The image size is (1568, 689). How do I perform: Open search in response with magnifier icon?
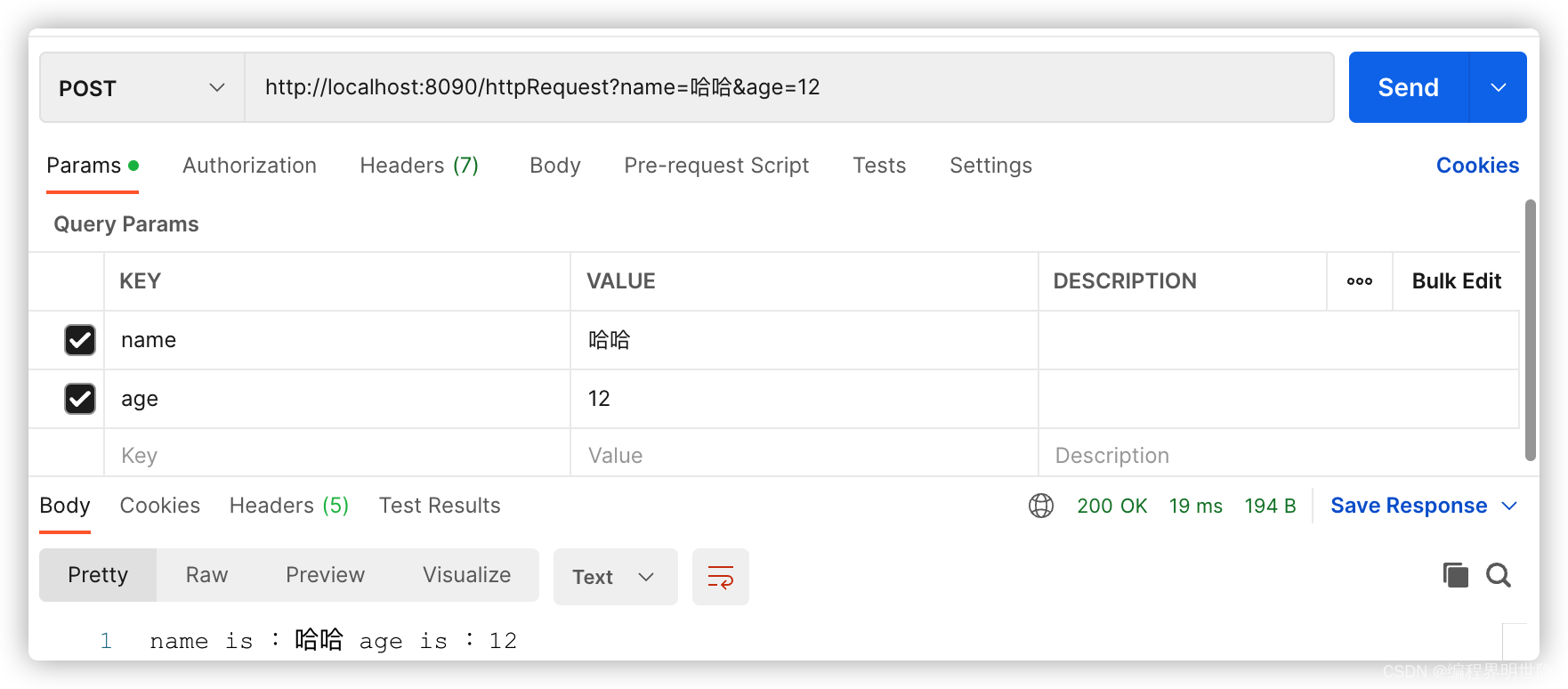click(1499, 575)
